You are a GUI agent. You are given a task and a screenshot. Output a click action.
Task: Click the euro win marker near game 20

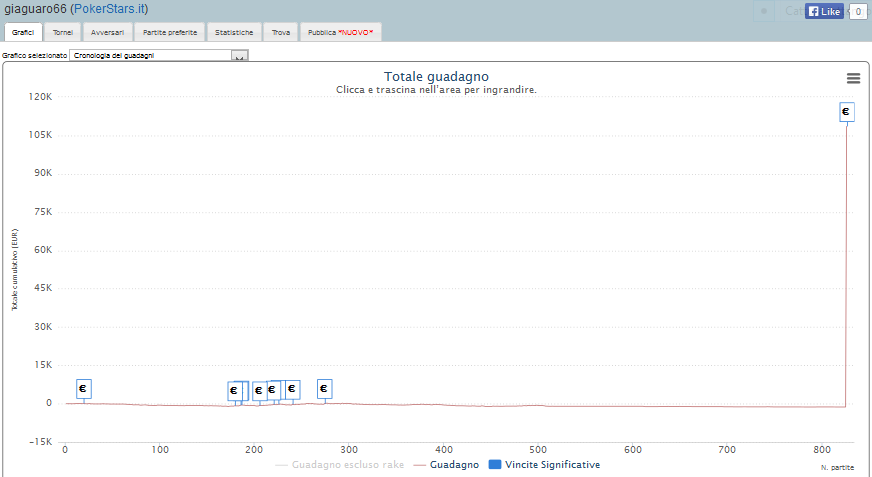tap(83, 389)
